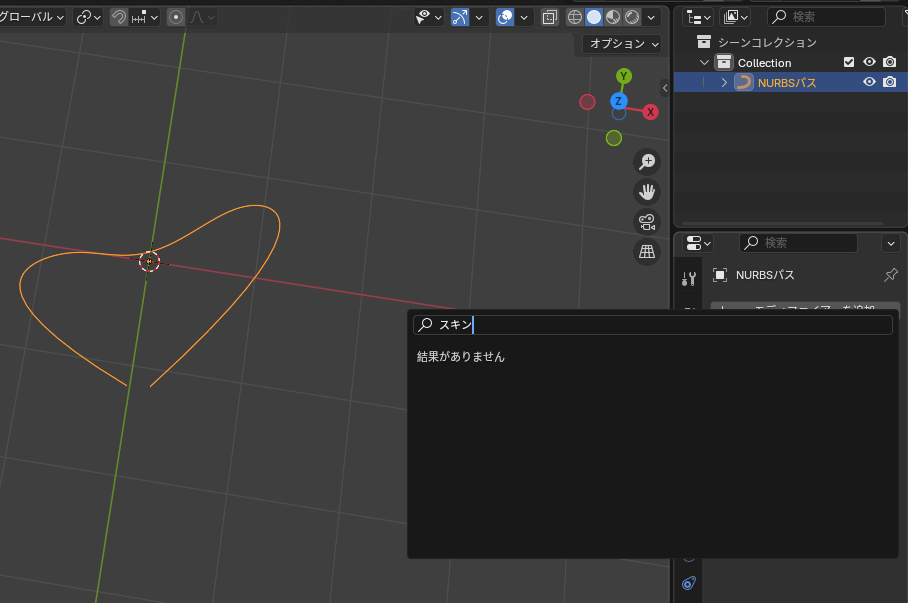Viewport: 908px width, 603px height.
Task: Click the zoom view magnifier icon
Action: point(647,161)
